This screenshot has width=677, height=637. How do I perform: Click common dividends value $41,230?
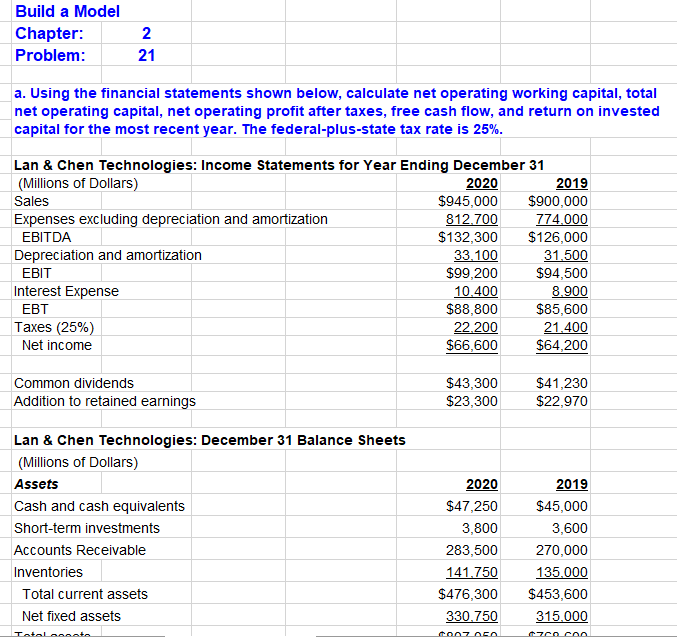[x=562, y=383]
